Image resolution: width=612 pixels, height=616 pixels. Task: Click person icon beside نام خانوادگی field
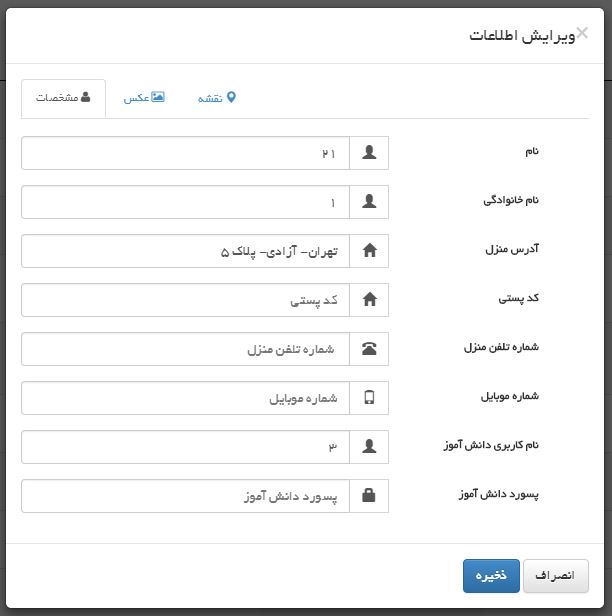[x=369, y=202]
